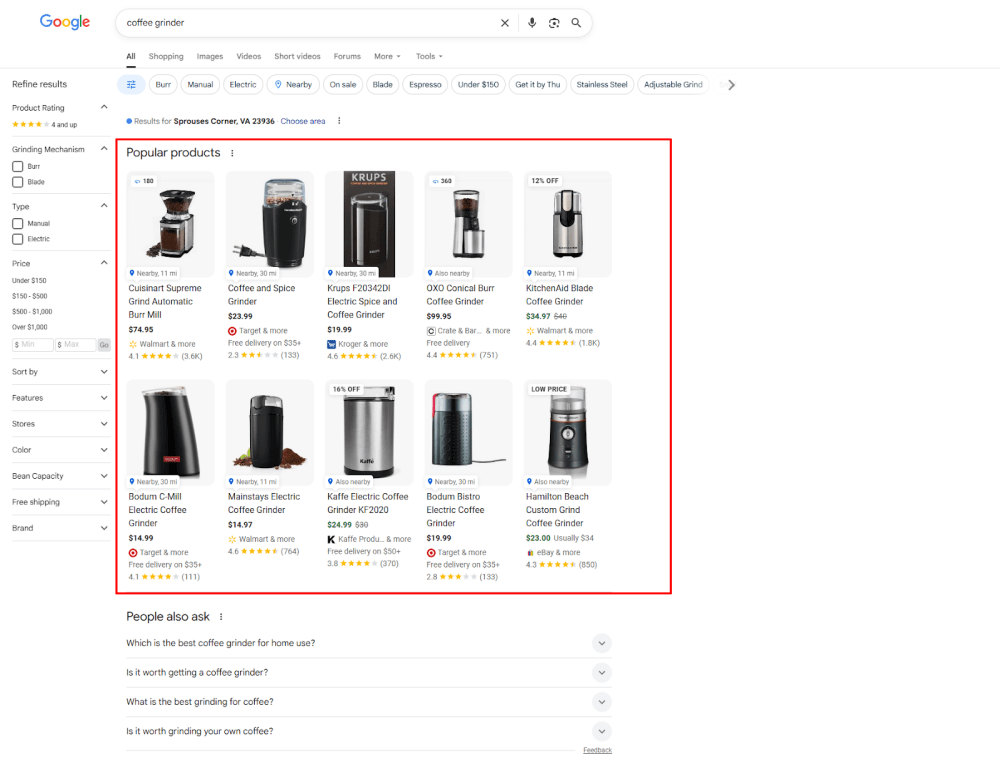The height and width of the screenshot is (773, 1000).
Task: Check the Blade grinding mechanism filter
Action: click(17, 183)
